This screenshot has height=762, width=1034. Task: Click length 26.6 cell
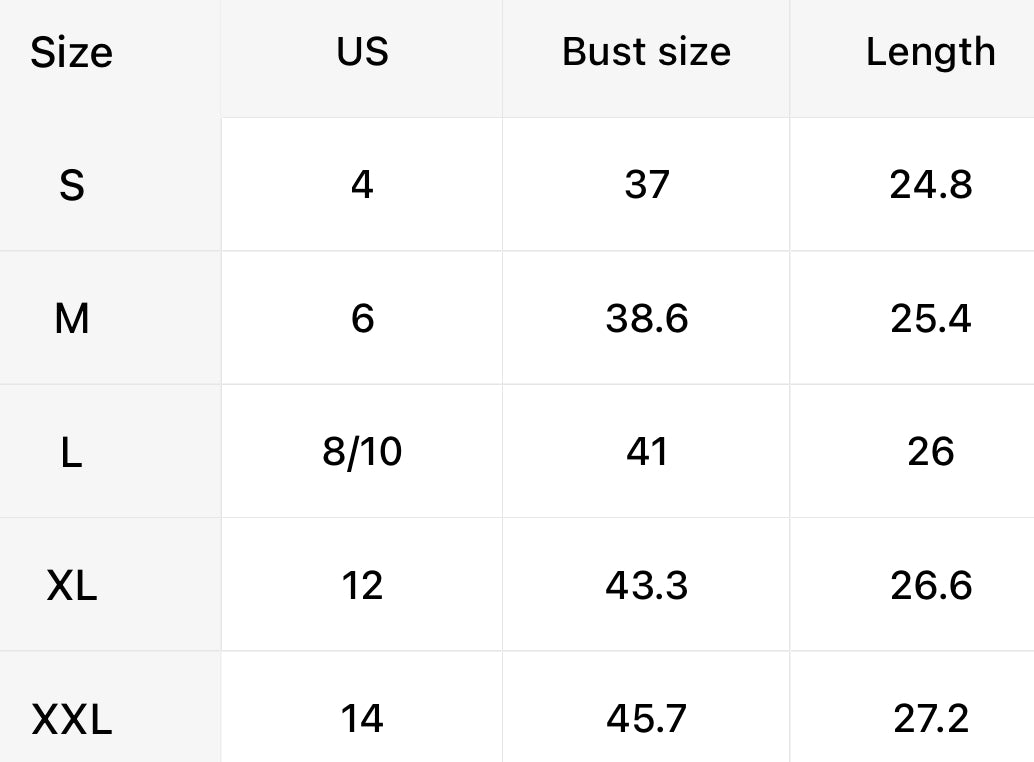(930, 585)
